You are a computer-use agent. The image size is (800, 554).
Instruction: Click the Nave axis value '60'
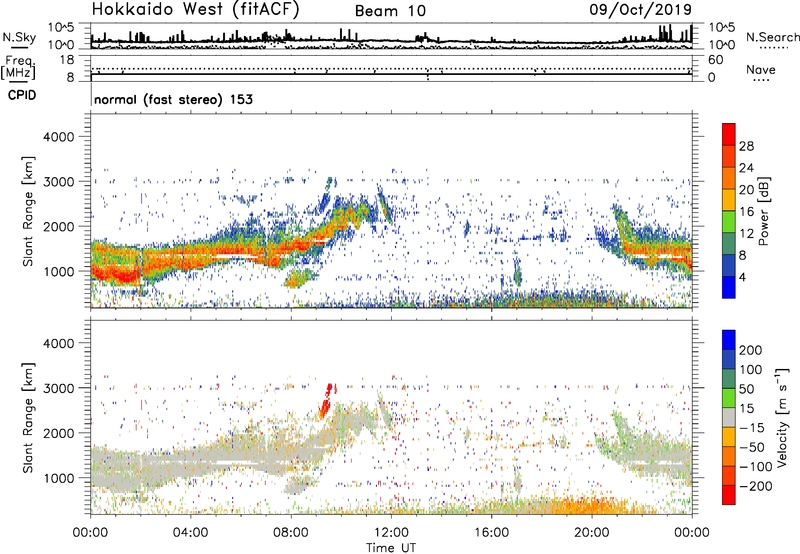coord(715,60)
